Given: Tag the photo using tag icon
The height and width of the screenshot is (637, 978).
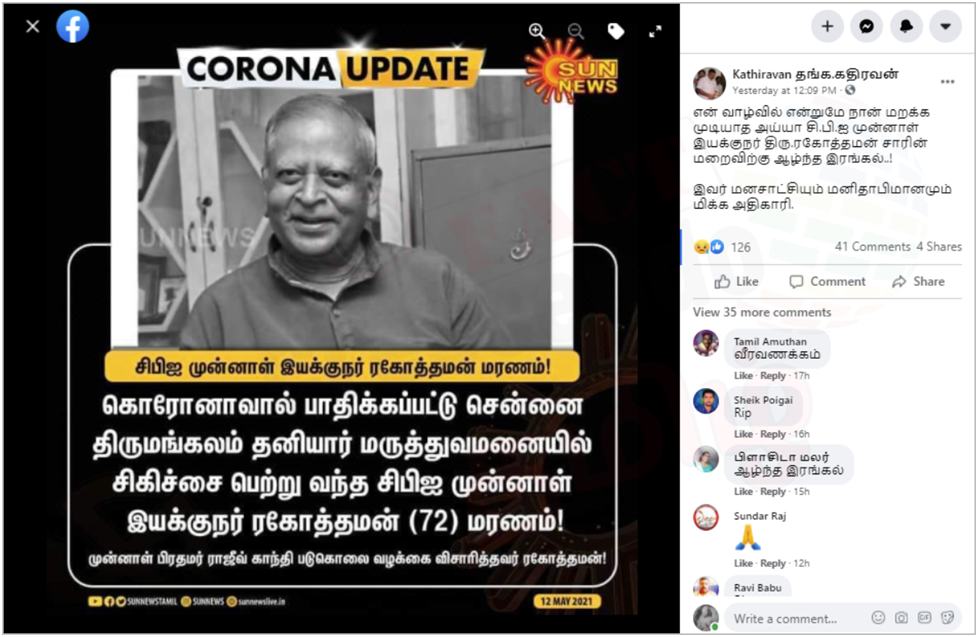Looking at the screenshot, I should (616, 31).
